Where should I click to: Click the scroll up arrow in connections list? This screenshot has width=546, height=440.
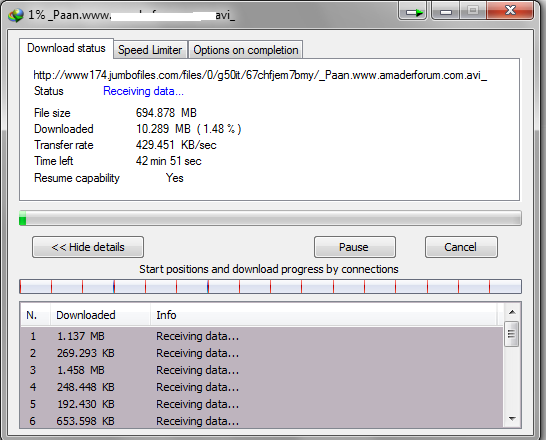[512, 312]
